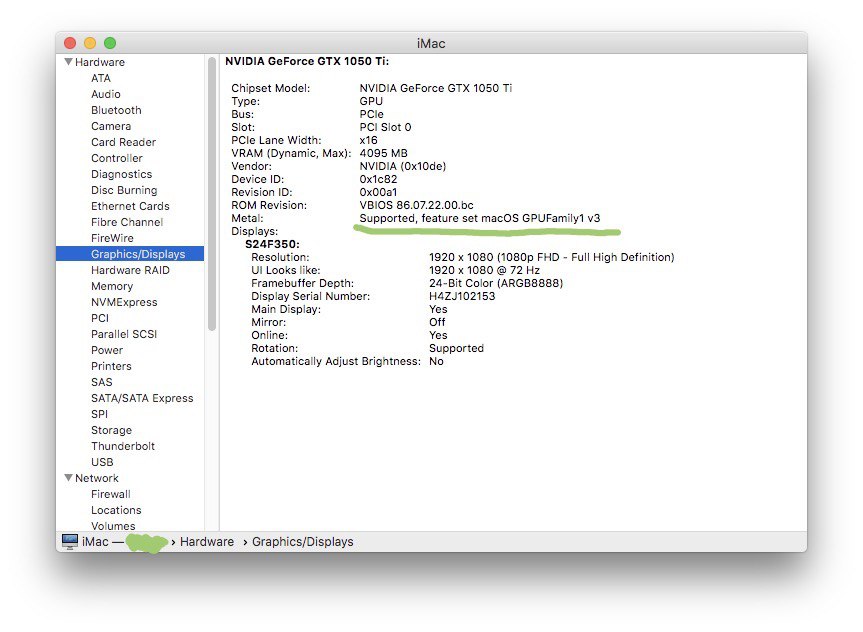Click the Automatically Adjust Brightness value No
This screenshot has width=863, height=632.
[x=436, y=361]
